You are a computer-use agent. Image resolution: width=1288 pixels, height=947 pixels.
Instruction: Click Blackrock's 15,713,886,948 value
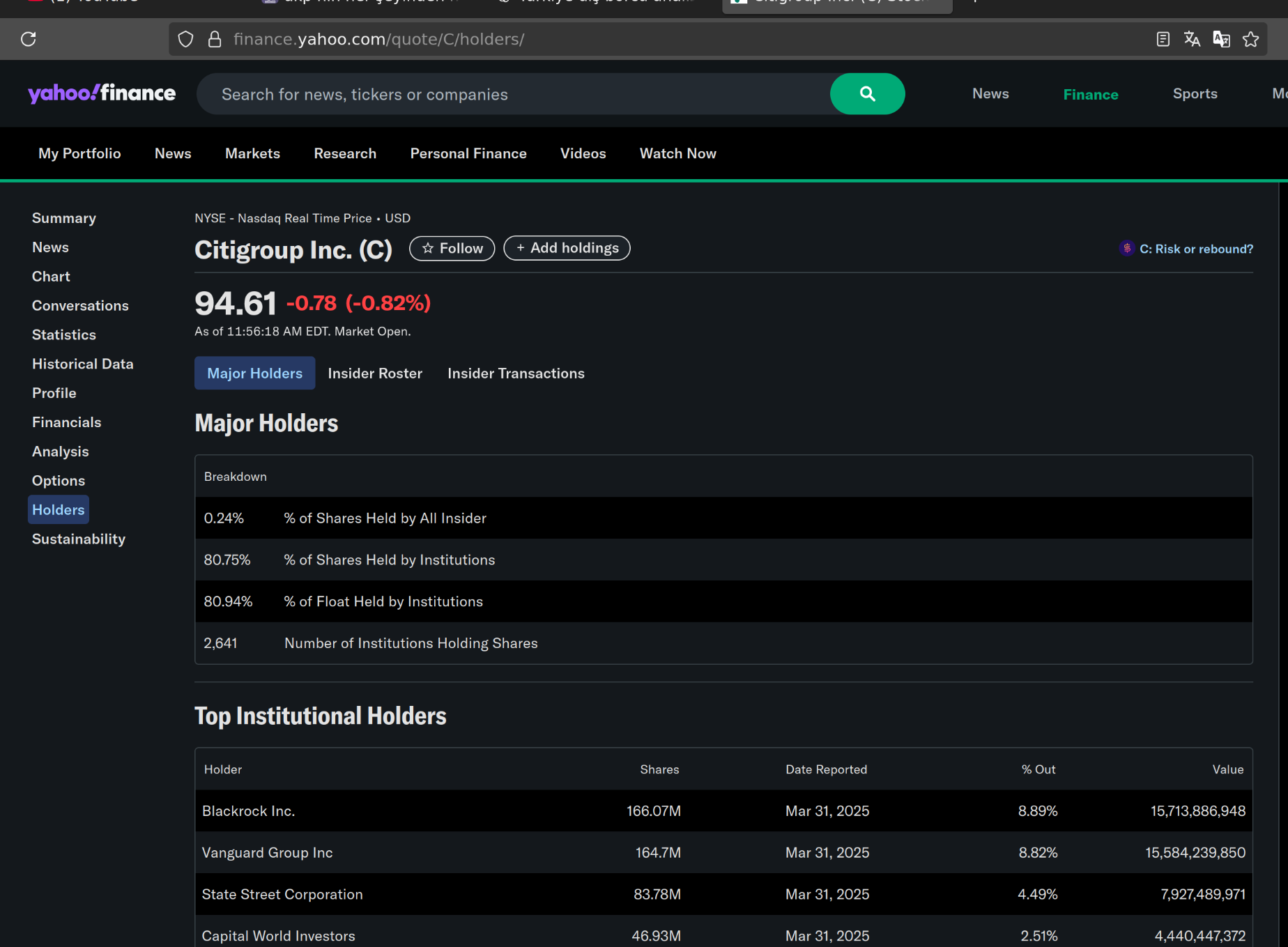pyautogui.click(x=1198, y=811)
